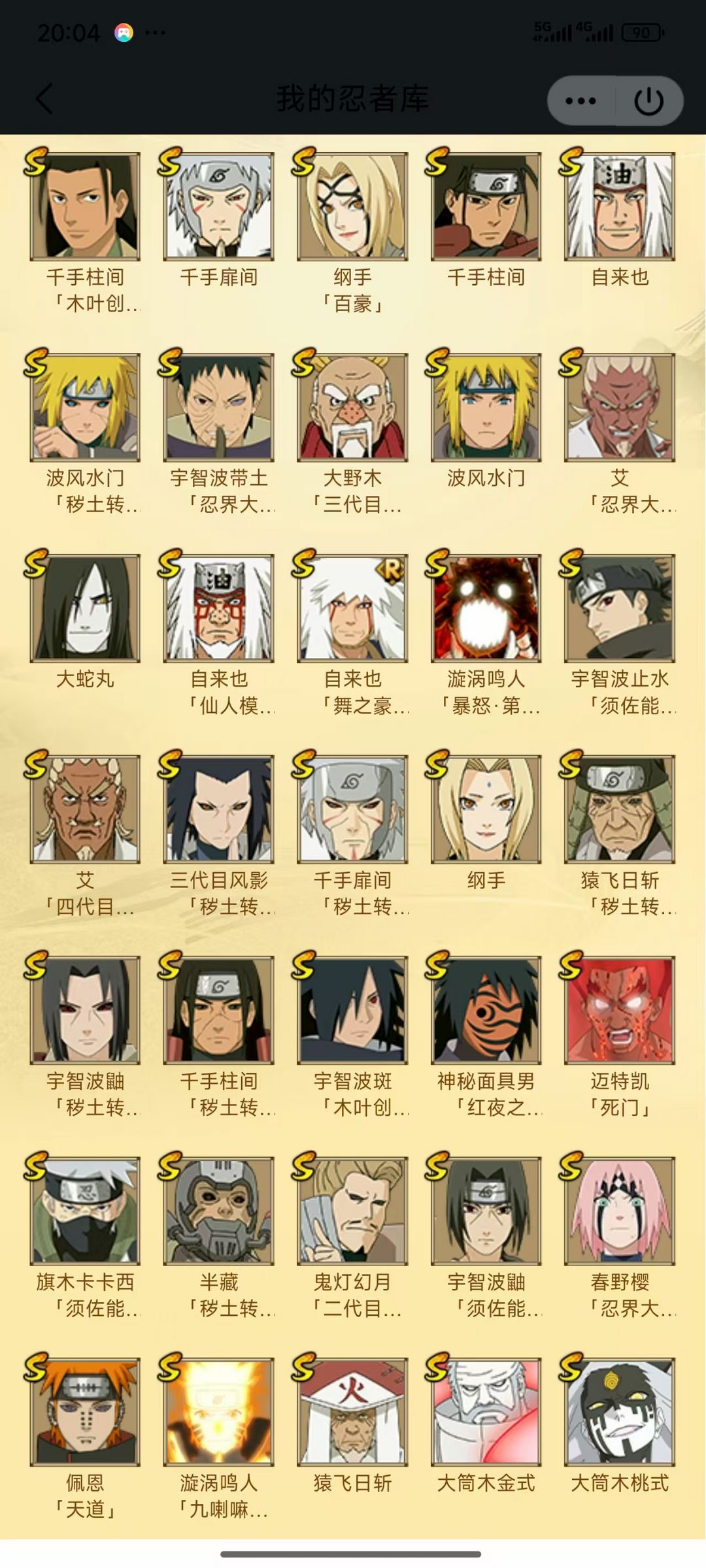Open the 旗木卡卡西 ninja portrait
Image resolution: width=706 pixels, height=1568 pixels.
click(85, 1211)
